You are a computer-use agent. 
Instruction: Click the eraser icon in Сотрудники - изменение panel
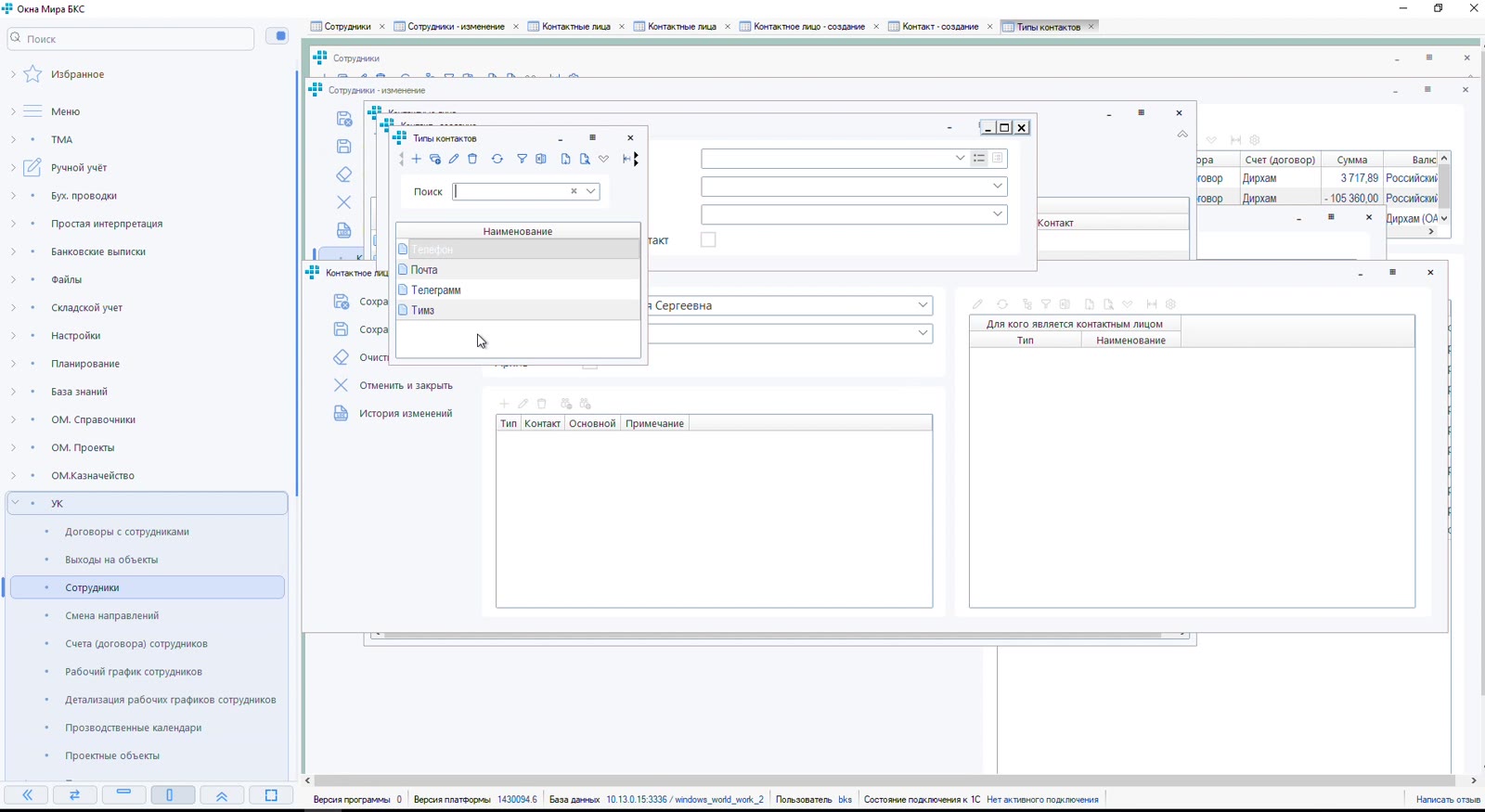click(344, 174)
